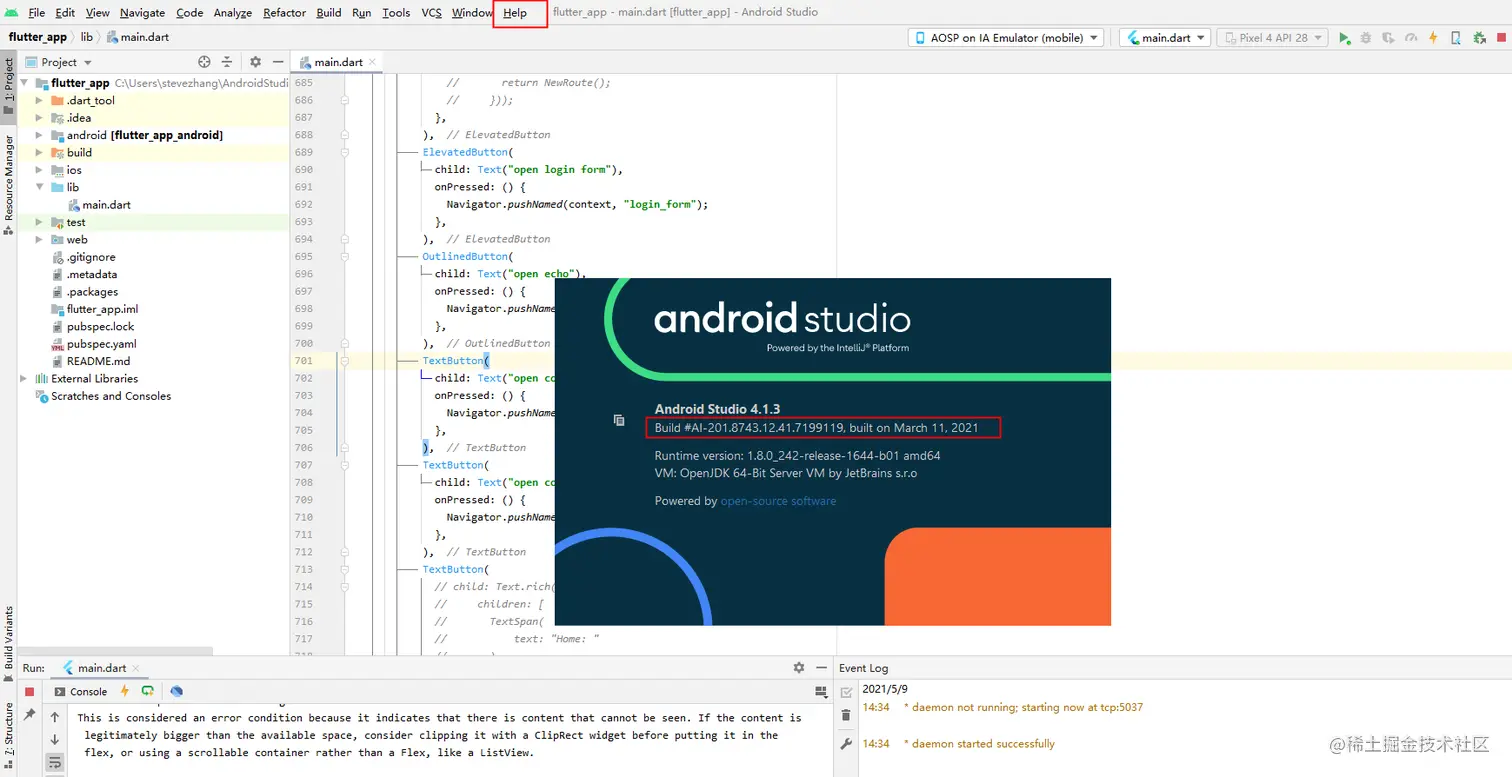
Task: Open Project panel gear settings
Action: pyautogui.click(x=255, y=62)
